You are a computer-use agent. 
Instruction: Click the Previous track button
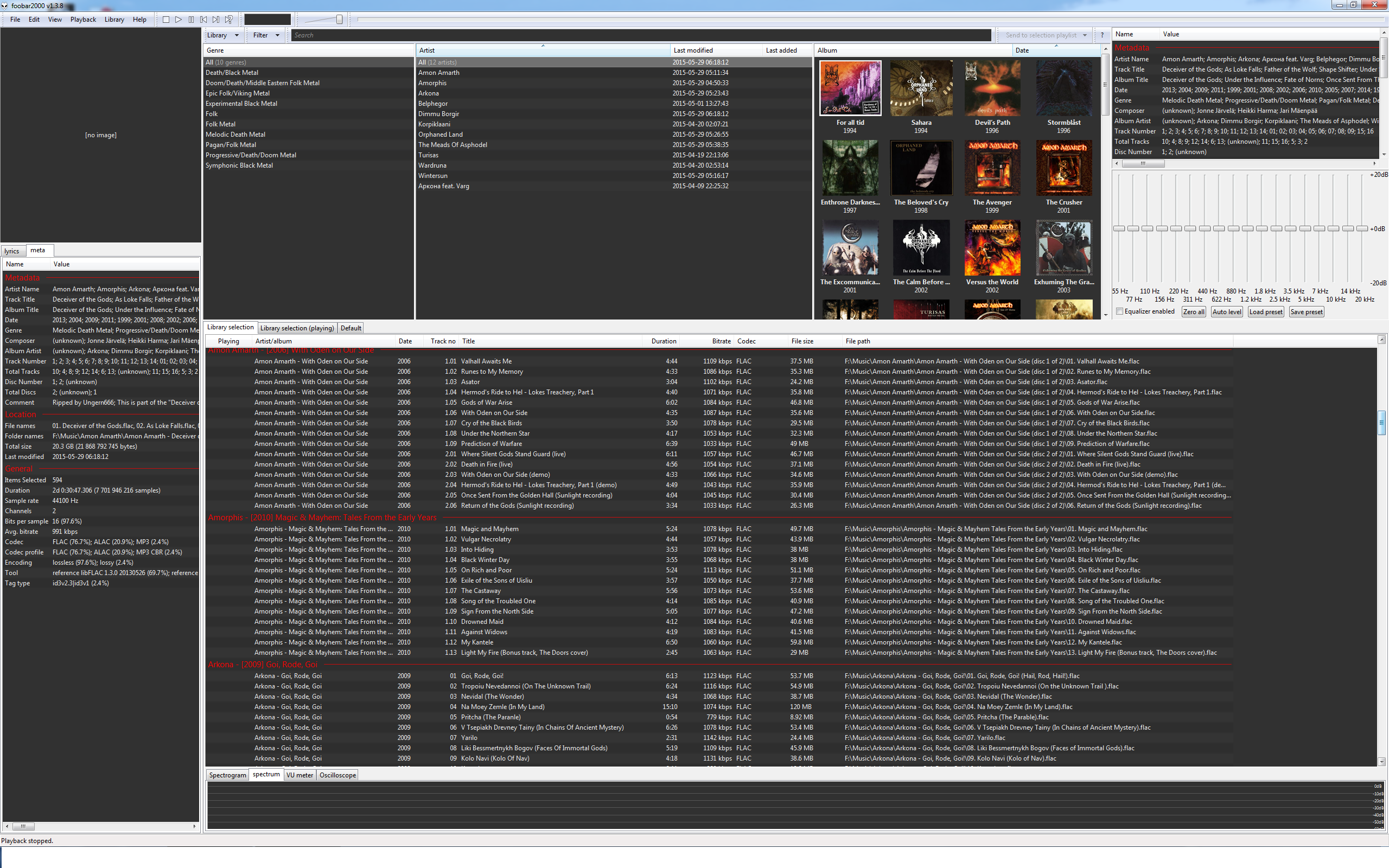tap(204, 20)
